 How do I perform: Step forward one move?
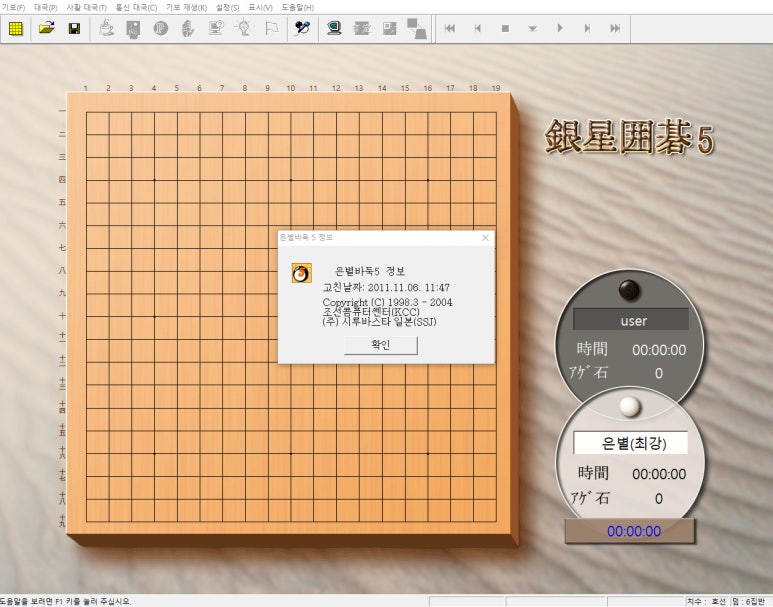pyautogui.click(x=587, y=28)
